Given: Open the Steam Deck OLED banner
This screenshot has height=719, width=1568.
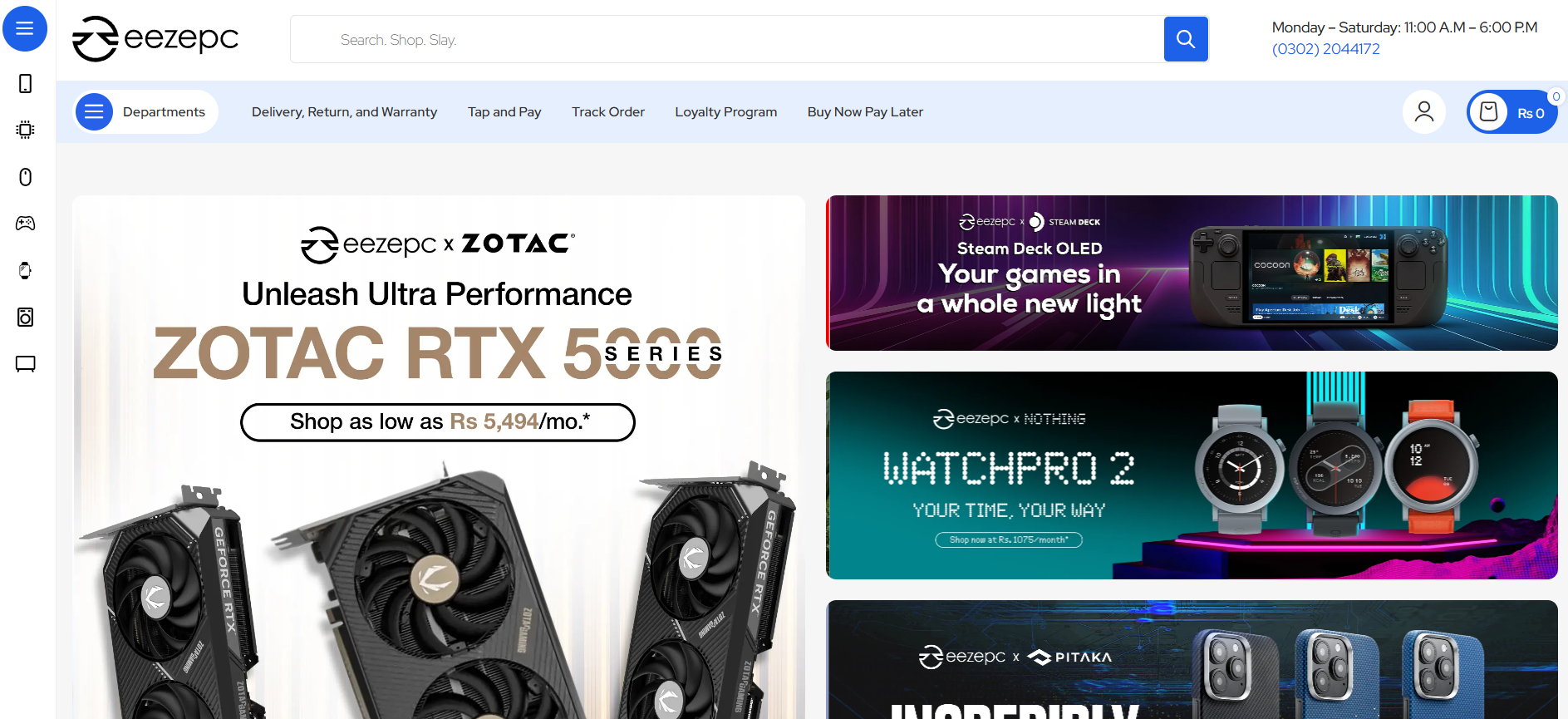Looking at the screenshot, I should tap(1192, 273).
